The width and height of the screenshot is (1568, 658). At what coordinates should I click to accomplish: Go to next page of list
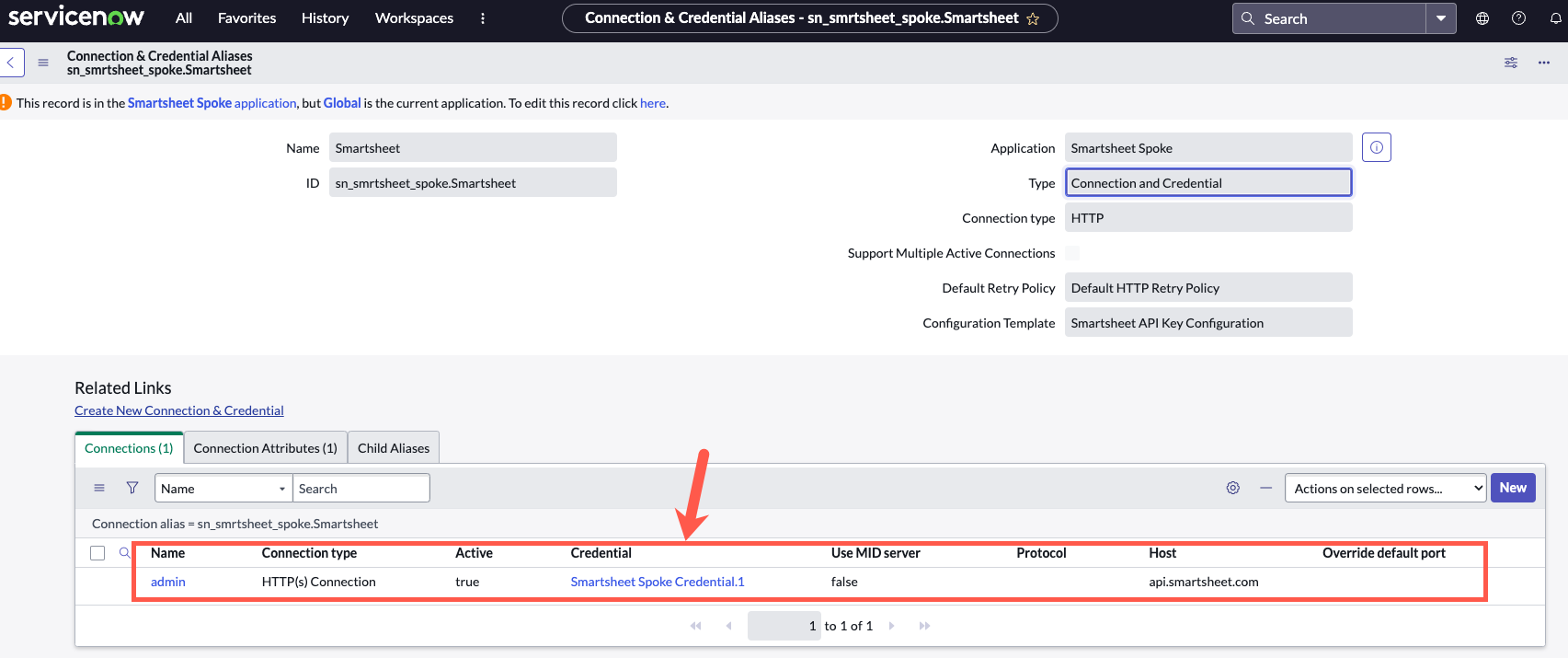click(891, 626)
